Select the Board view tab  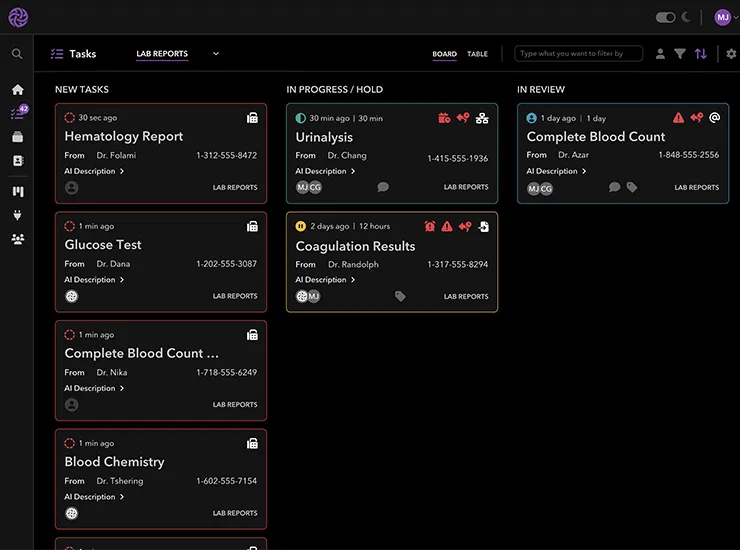click(444, 54)
